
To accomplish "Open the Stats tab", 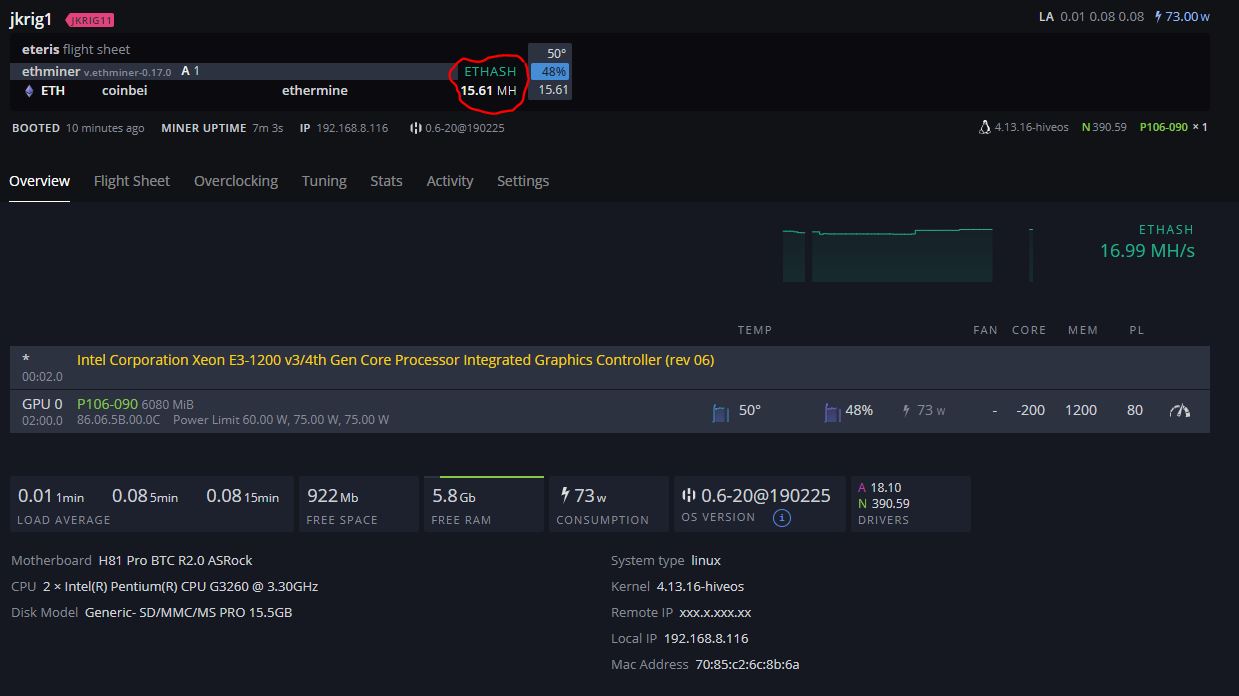I will (386, 181).
